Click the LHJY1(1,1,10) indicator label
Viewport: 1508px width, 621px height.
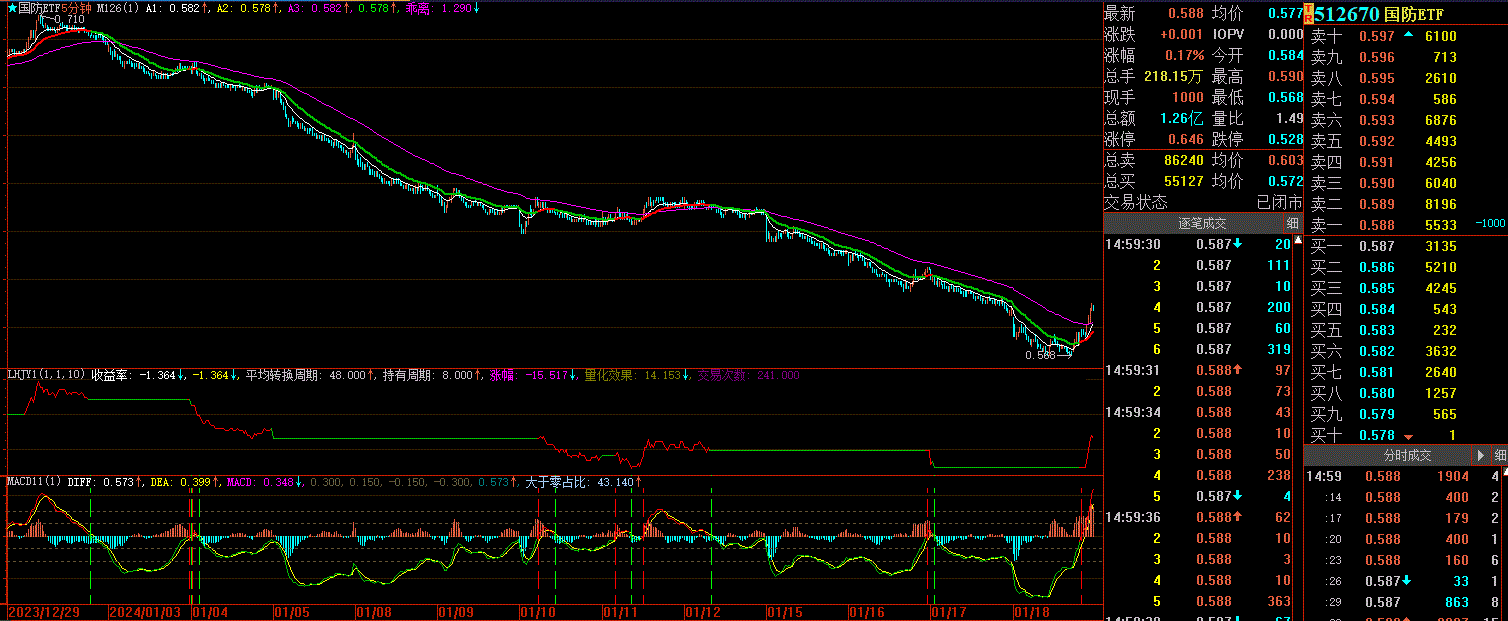pyautogui.click(x=46, y=376)
